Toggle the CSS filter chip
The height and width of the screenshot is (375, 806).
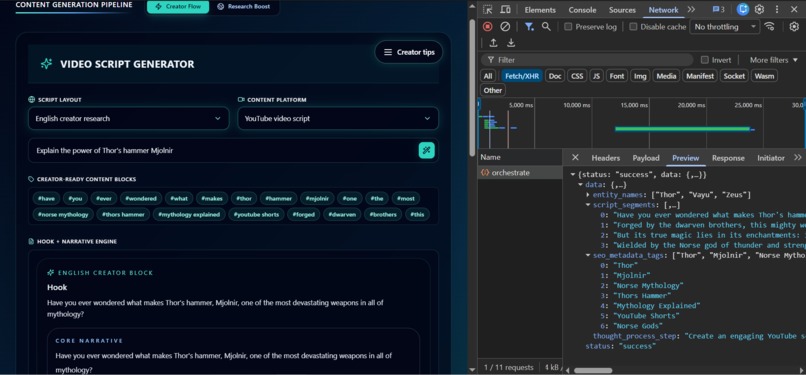[577, 76]
